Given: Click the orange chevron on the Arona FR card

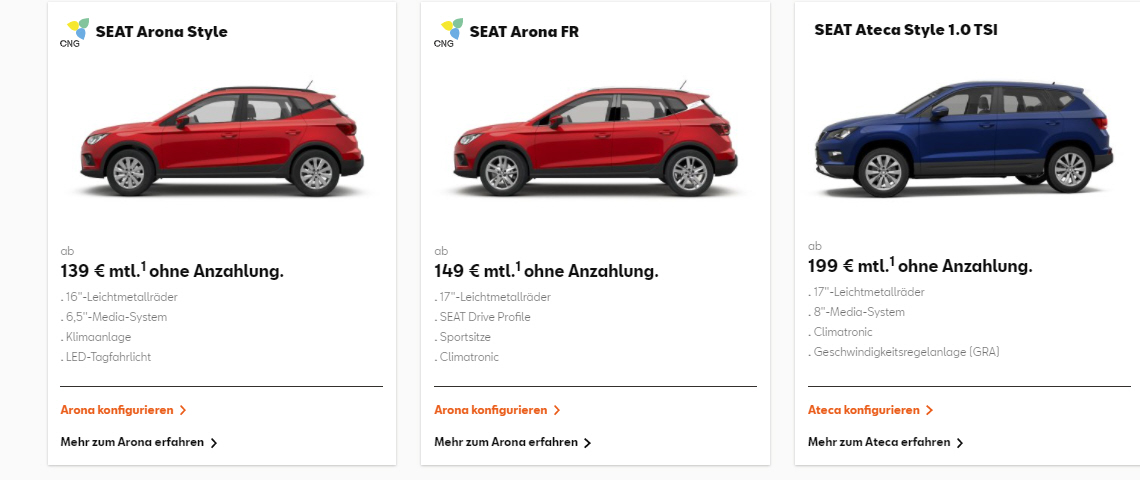Looking at the screenshot, I should (557, 410).
